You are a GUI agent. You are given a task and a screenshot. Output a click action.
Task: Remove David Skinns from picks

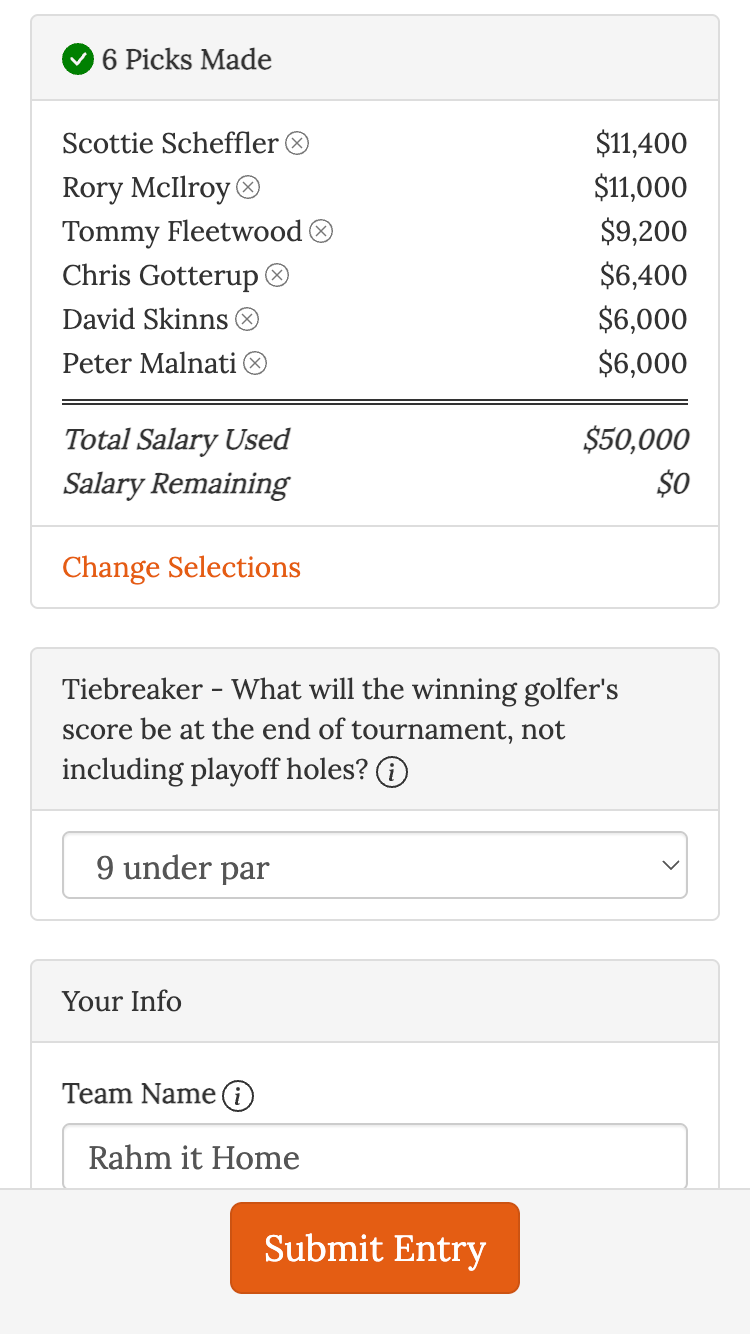(246, 320)
